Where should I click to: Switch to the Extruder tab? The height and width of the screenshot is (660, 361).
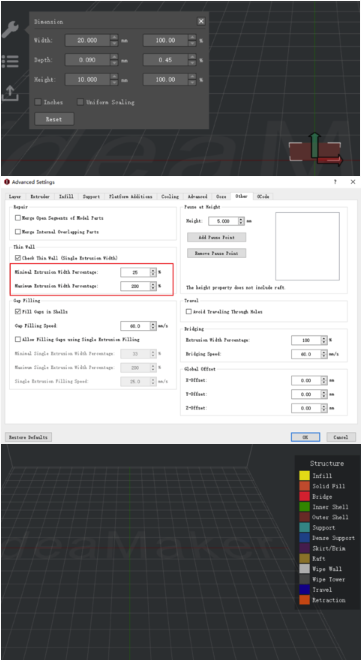click(x=40, y=197)
